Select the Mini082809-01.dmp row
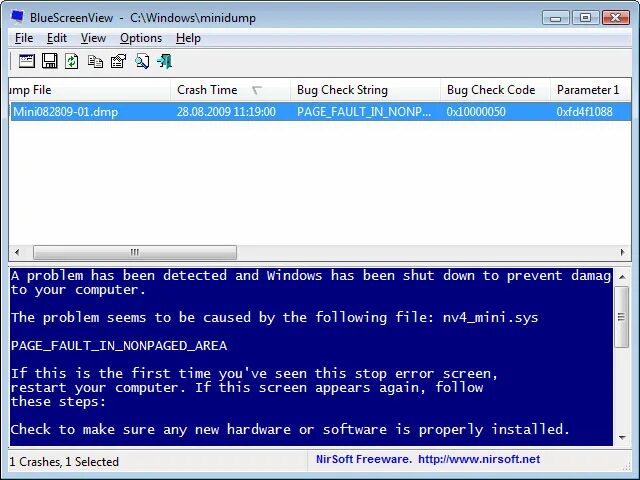 pyautogui.click(x=320, y=111)
